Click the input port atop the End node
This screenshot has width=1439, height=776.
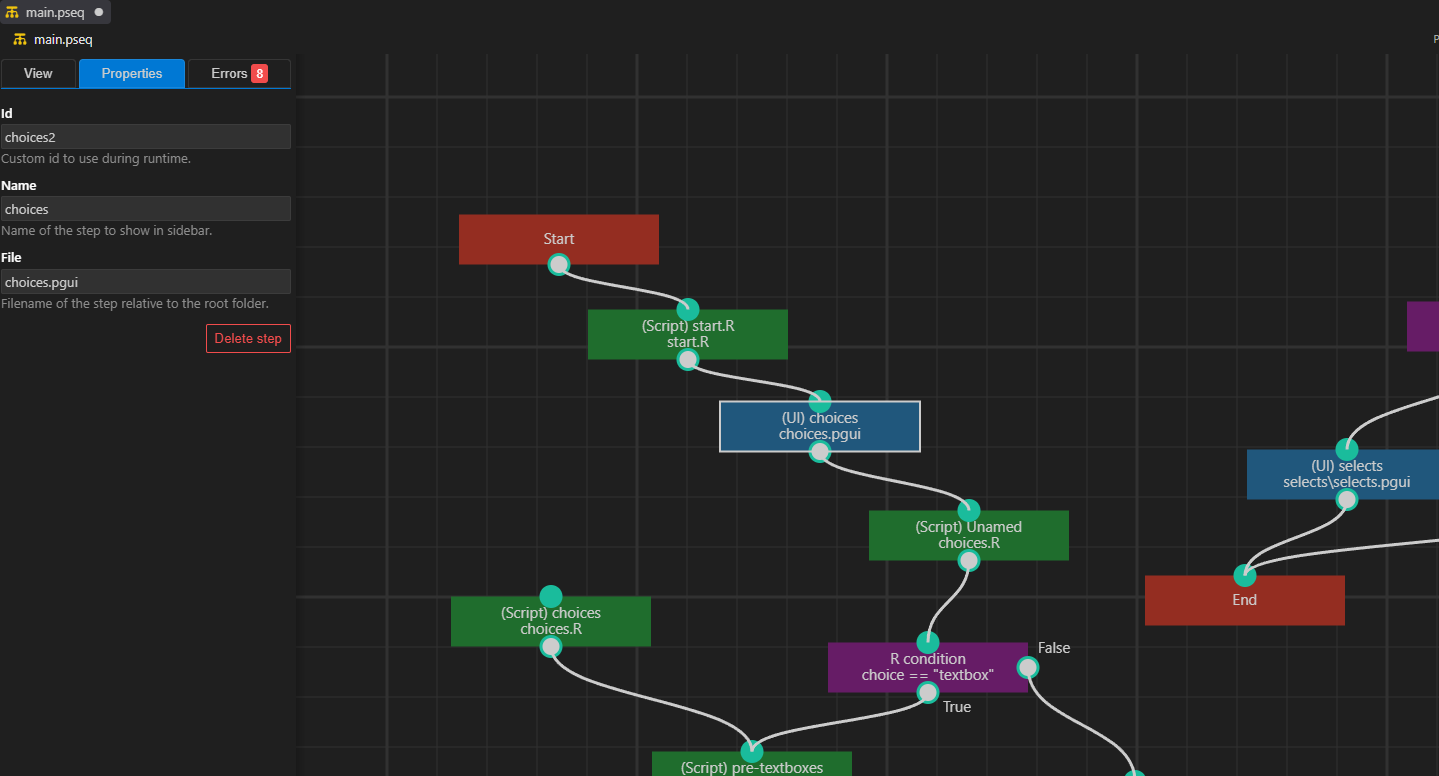[1245, 575]
